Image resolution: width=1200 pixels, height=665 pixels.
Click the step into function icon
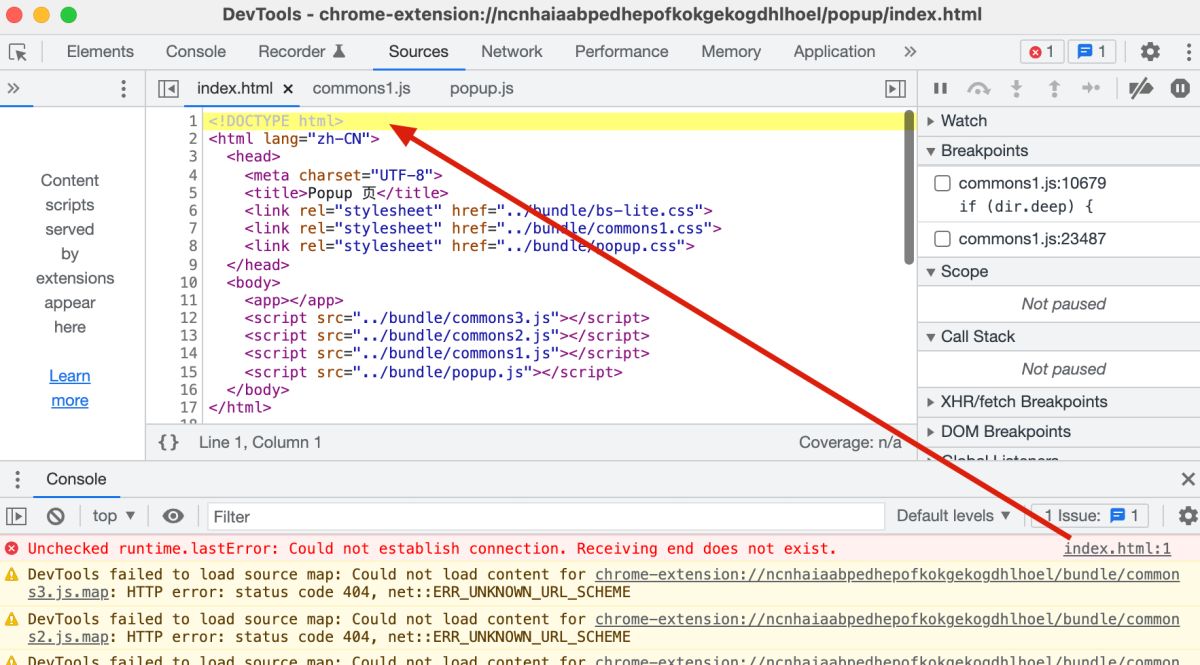pos(1016,89)
